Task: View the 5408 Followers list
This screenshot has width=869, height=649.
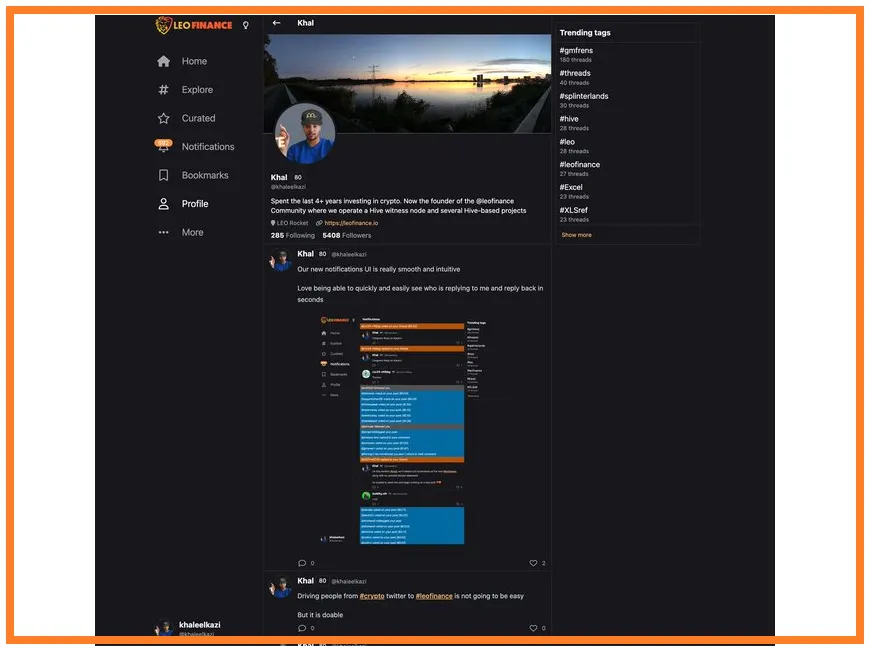Action: [347, 235]
